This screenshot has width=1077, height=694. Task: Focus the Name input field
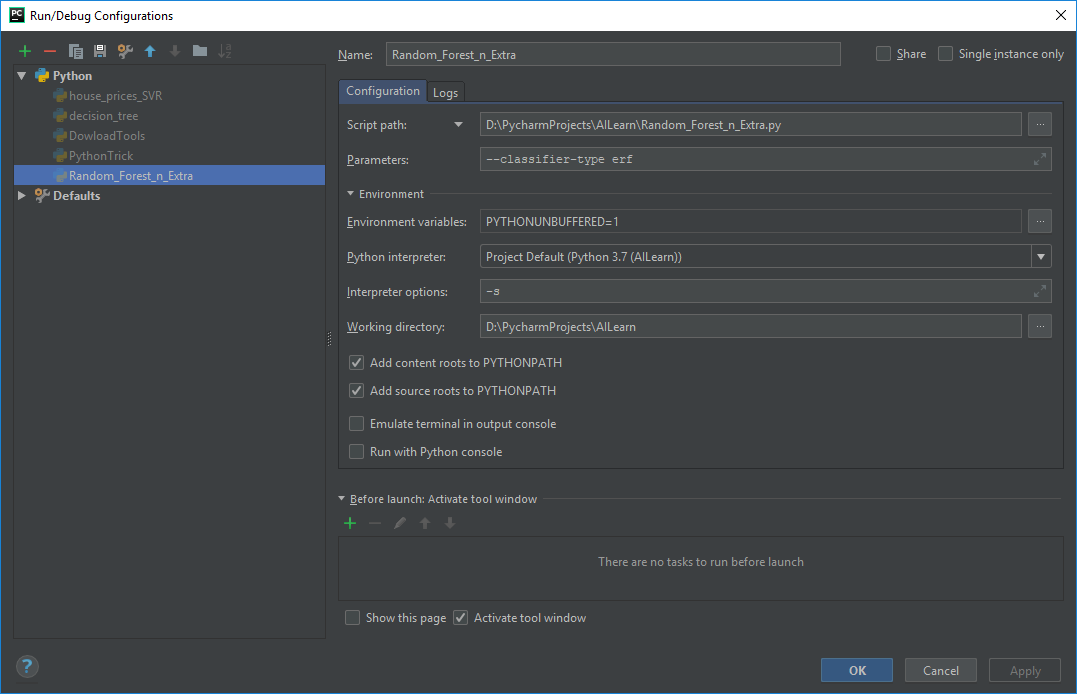(x=613, y=54)
